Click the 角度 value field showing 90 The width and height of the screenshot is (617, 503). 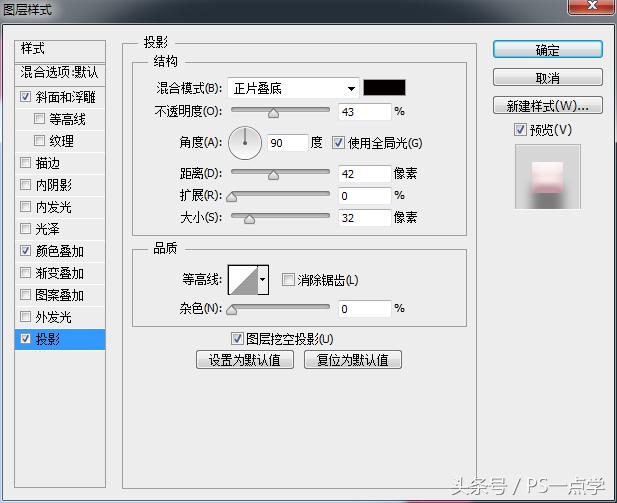tap(287, 142)
